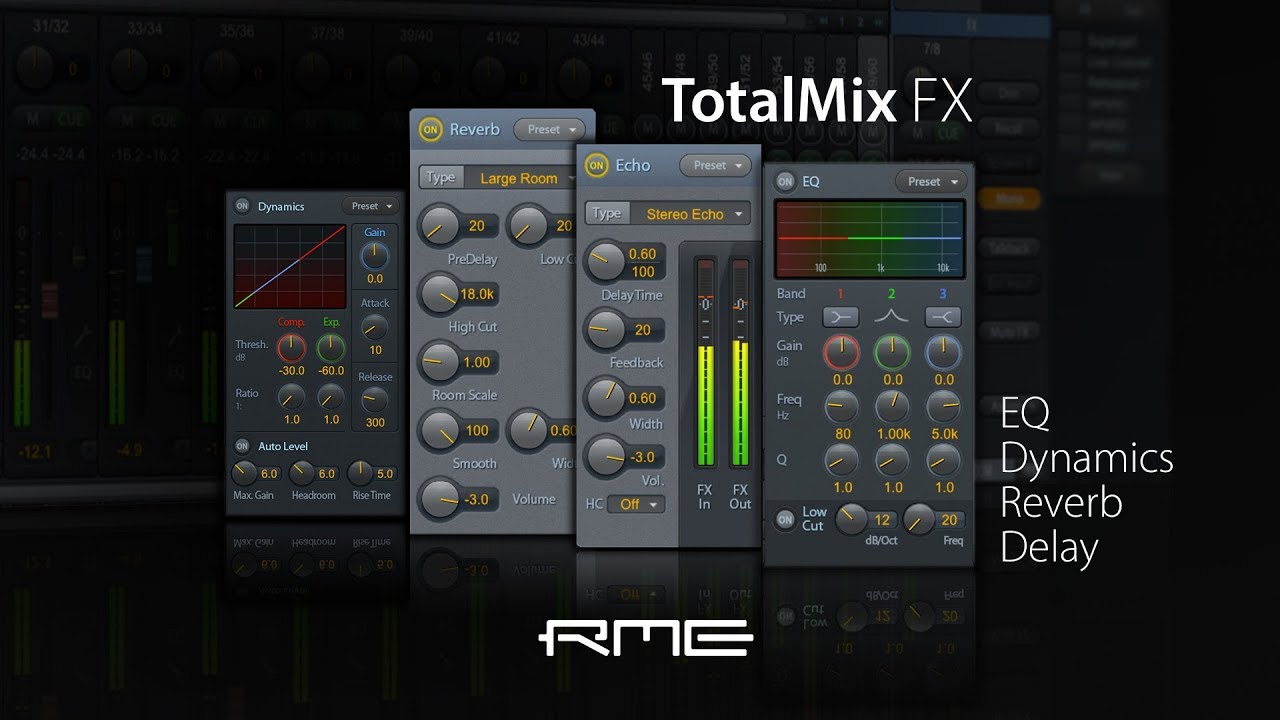Click the FX In level meter
The height and width of the screenshot is (720, 1280).
tap(706, 363)
